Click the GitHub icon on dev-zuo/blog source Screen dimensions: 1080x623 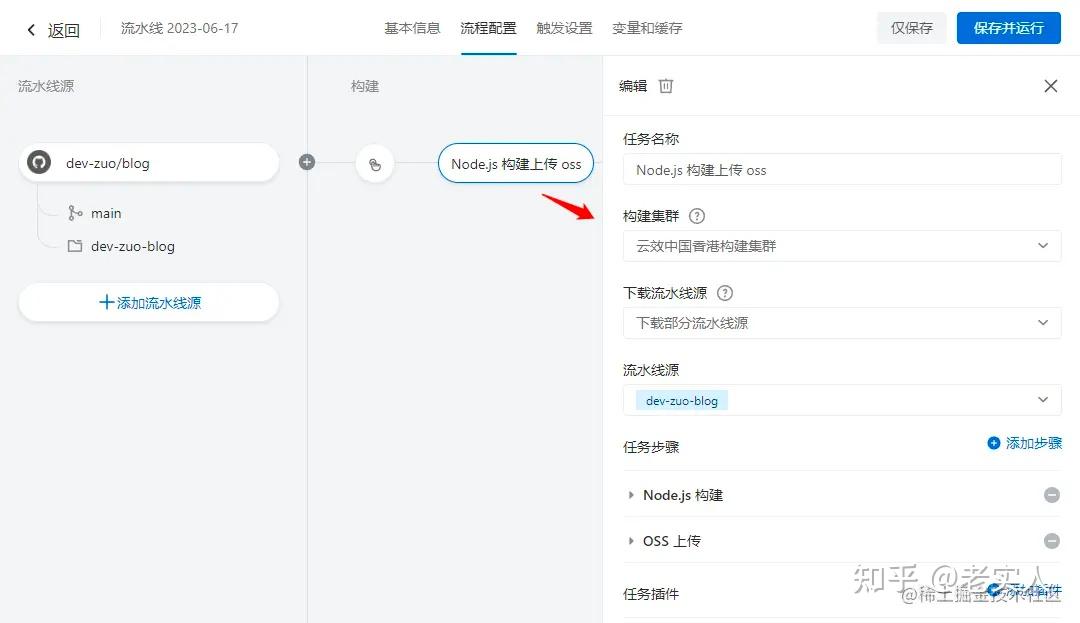point(37,162)
